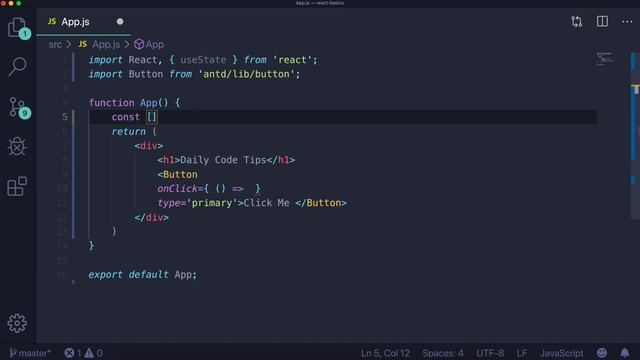
Task: Click the vertical scrollbar of editor
Action: pos(635,135)
